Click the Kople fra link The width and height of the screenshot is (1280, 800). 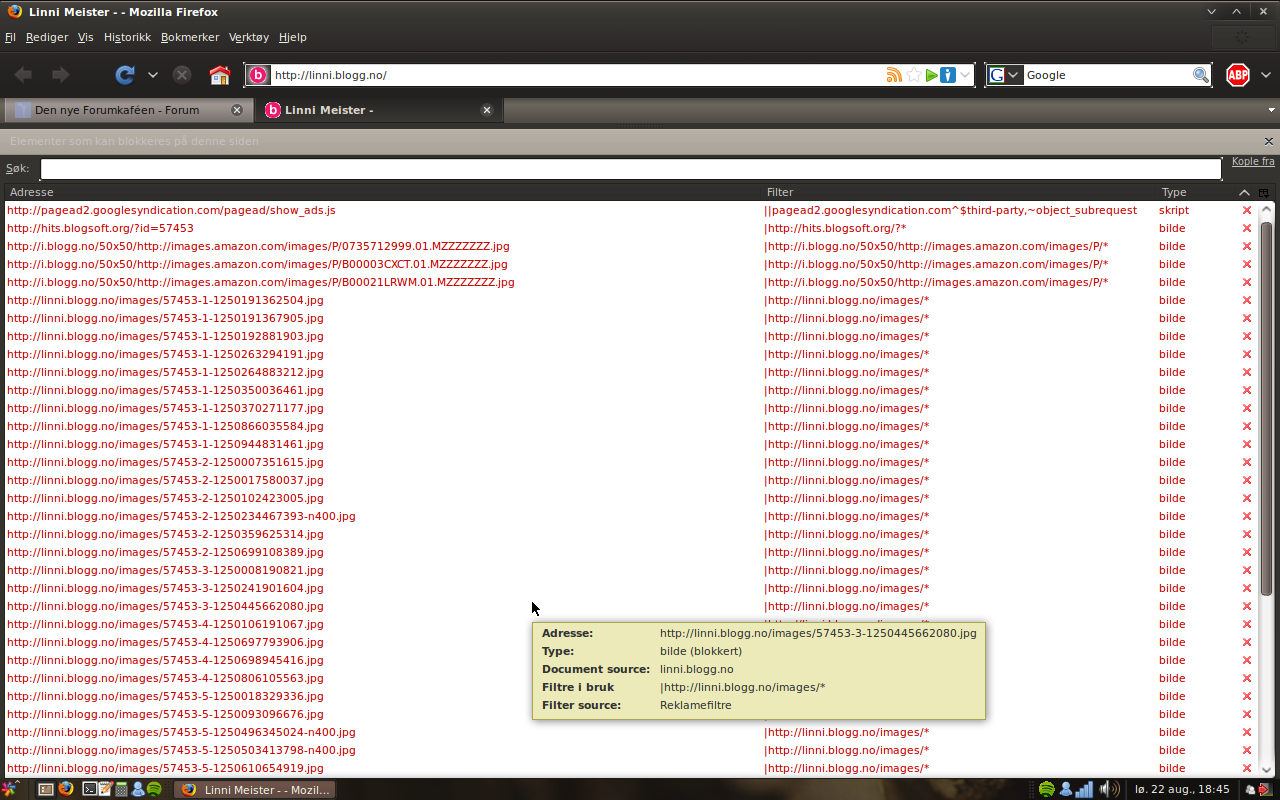coord(1253,161)
